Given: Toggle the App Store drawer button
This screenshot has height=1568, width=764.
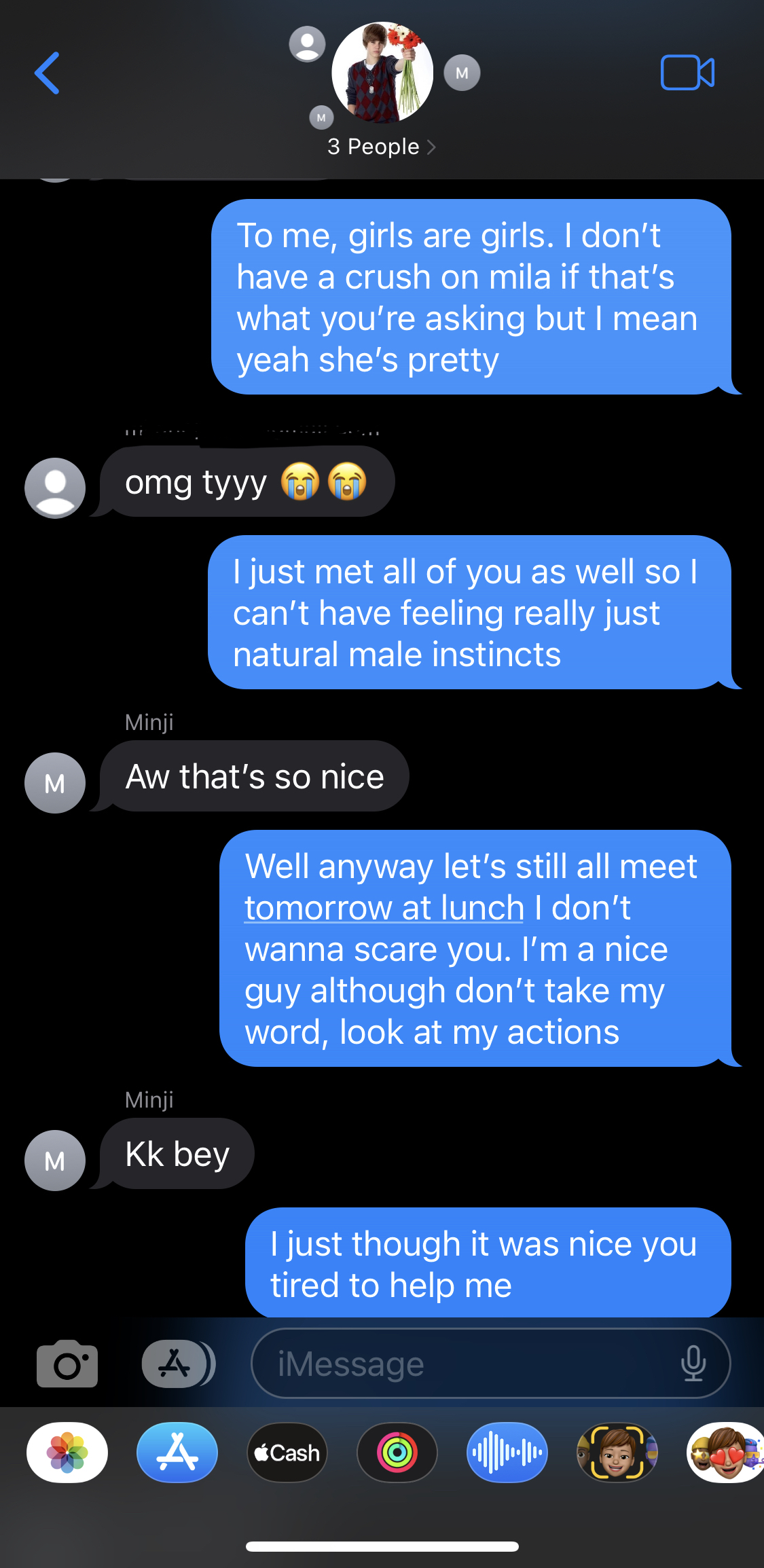Looking at the screenshot, I should 178,1364.
